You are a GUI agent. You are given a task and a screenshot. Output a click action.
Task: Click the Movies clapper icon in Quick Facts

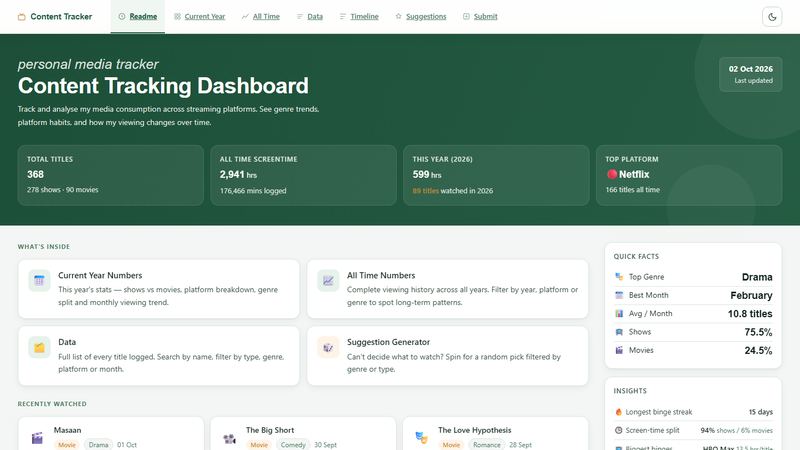619,350
